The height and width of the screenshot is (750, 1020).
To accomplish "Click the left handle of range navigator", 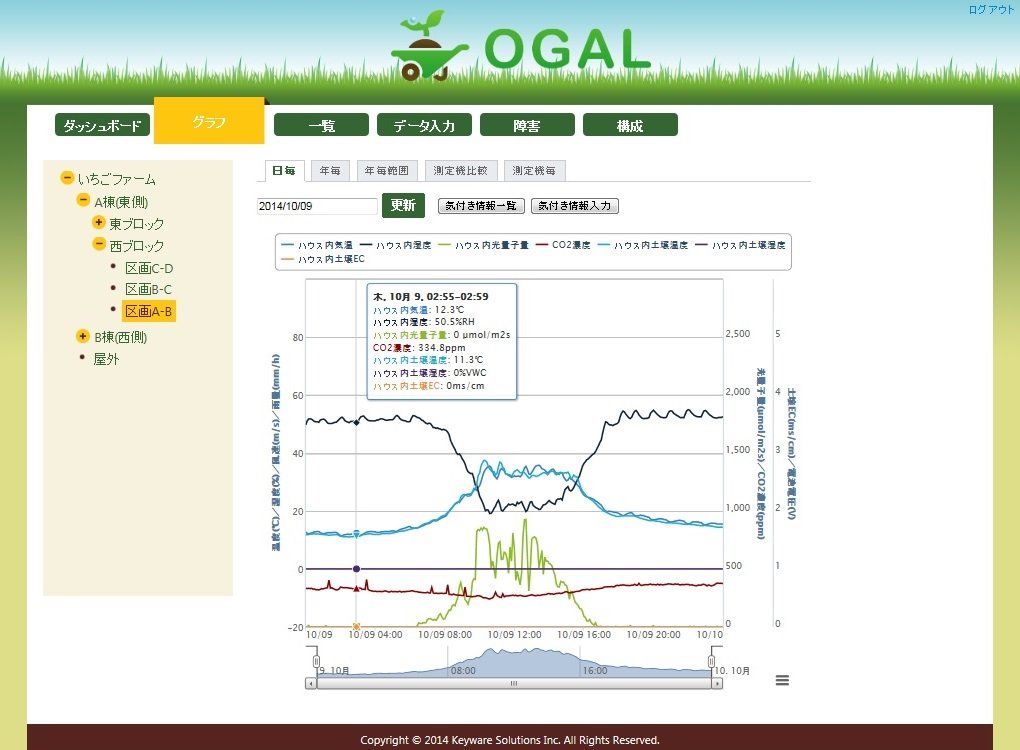I will (x=317, y=661).
